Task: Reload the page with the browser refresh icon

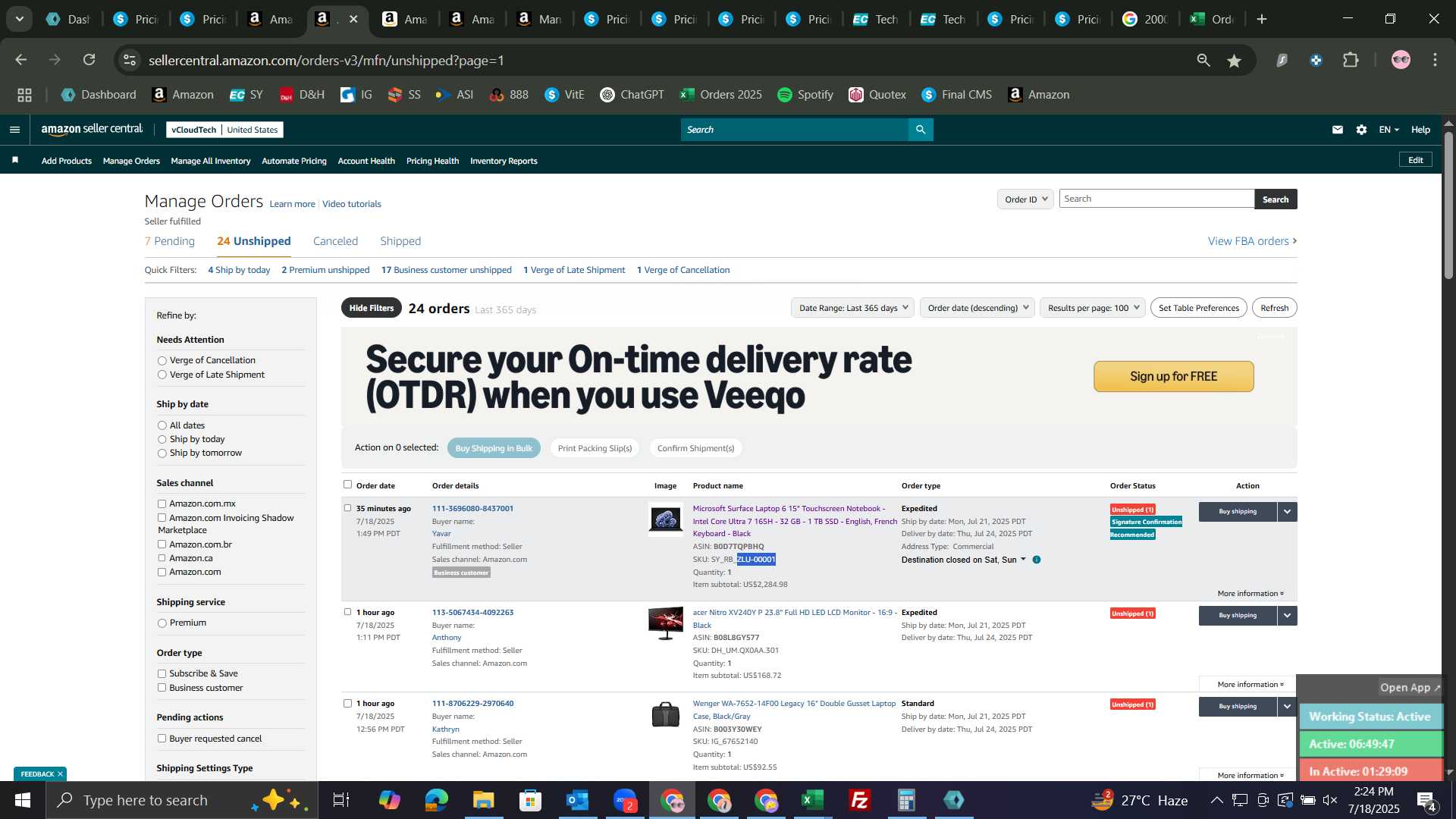Action: 89,60
